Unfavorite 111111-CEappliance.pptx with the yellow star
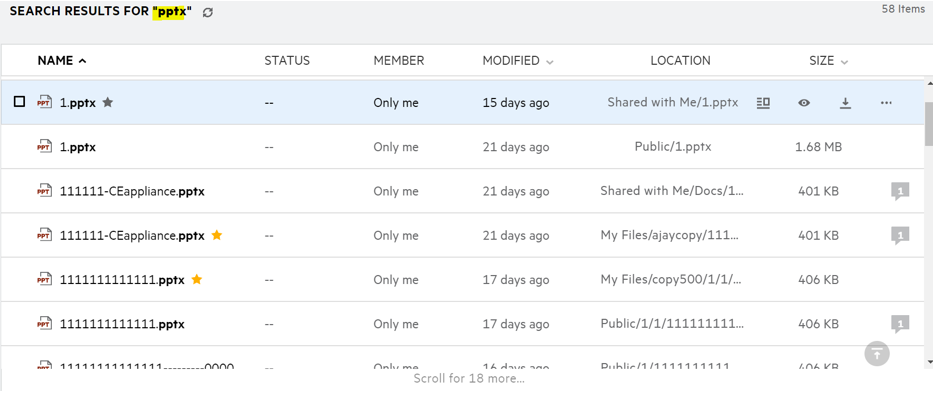Screen dimensions: 937x394 tap(217, 235)
